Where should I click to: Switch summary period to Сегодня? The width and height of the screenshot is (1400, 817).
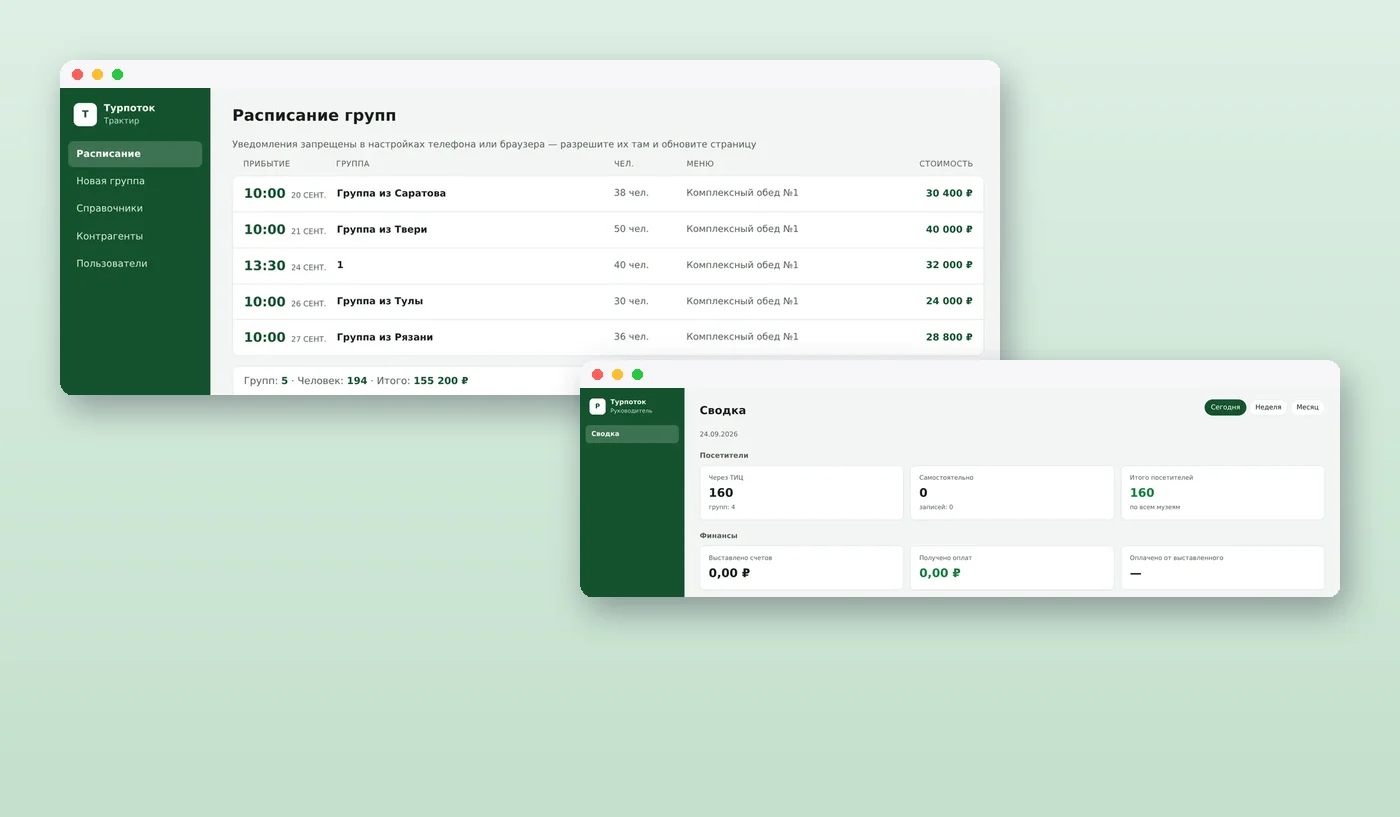click(1225, 407)
